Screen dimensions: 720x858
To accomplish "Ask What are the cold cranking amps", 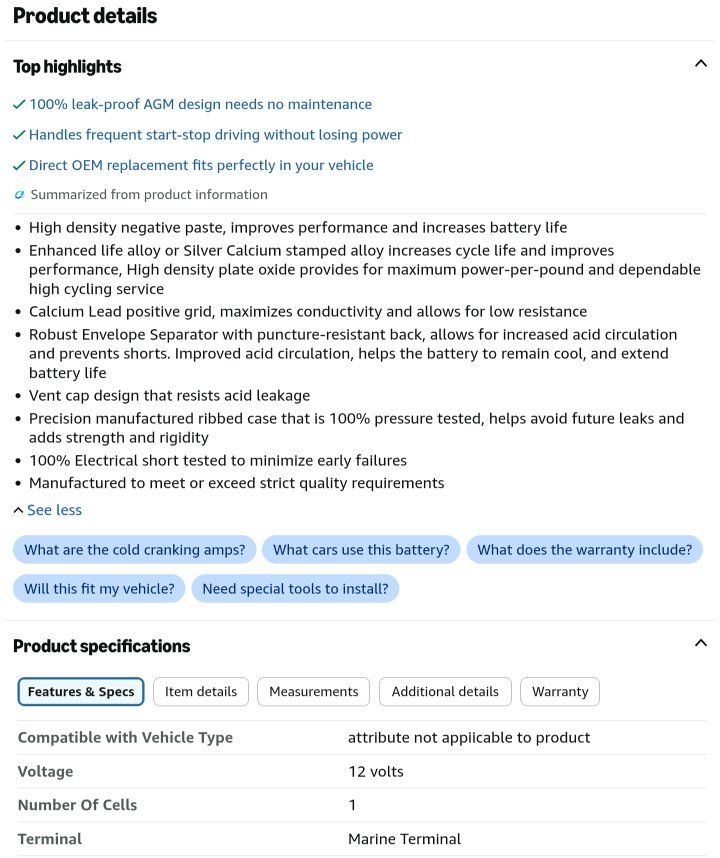I will [x=135, y=549].
